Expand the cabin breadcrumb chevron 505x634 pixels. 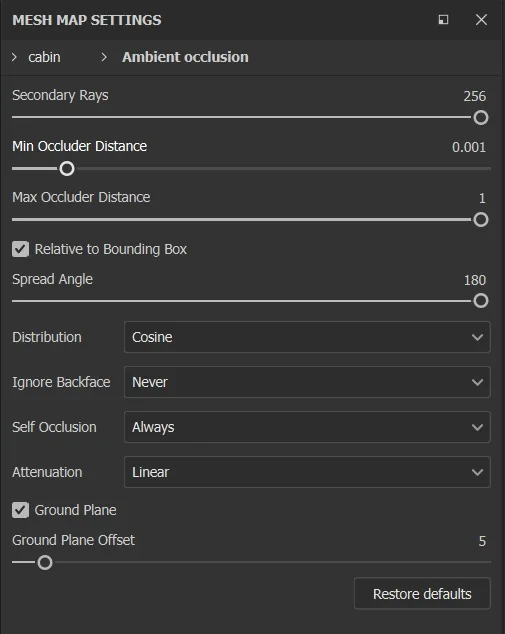tap(15, 57)
